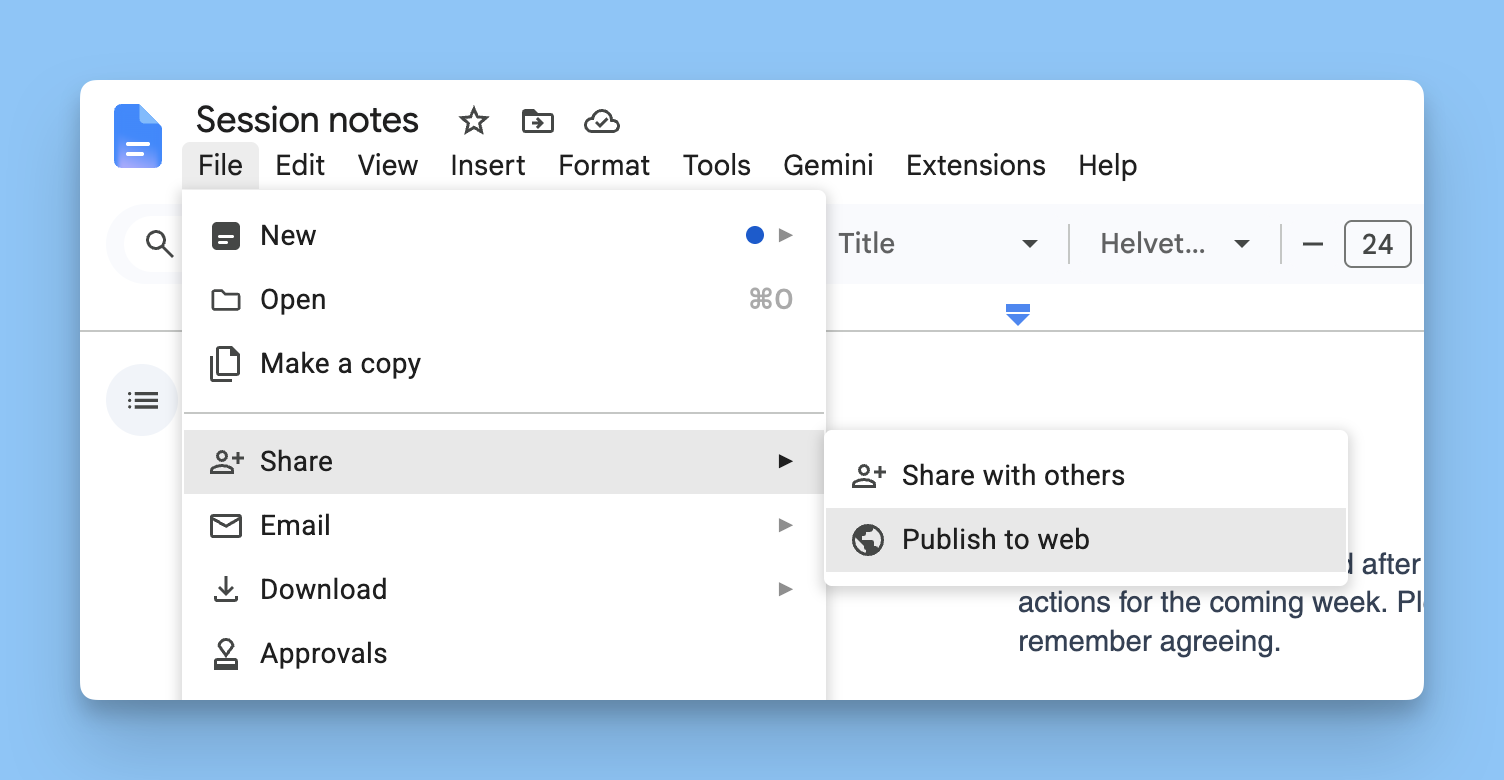The width and height of the screenshot is (1504, 780).
Task: Choose Open from the File menu
Action: pos(504,300)
